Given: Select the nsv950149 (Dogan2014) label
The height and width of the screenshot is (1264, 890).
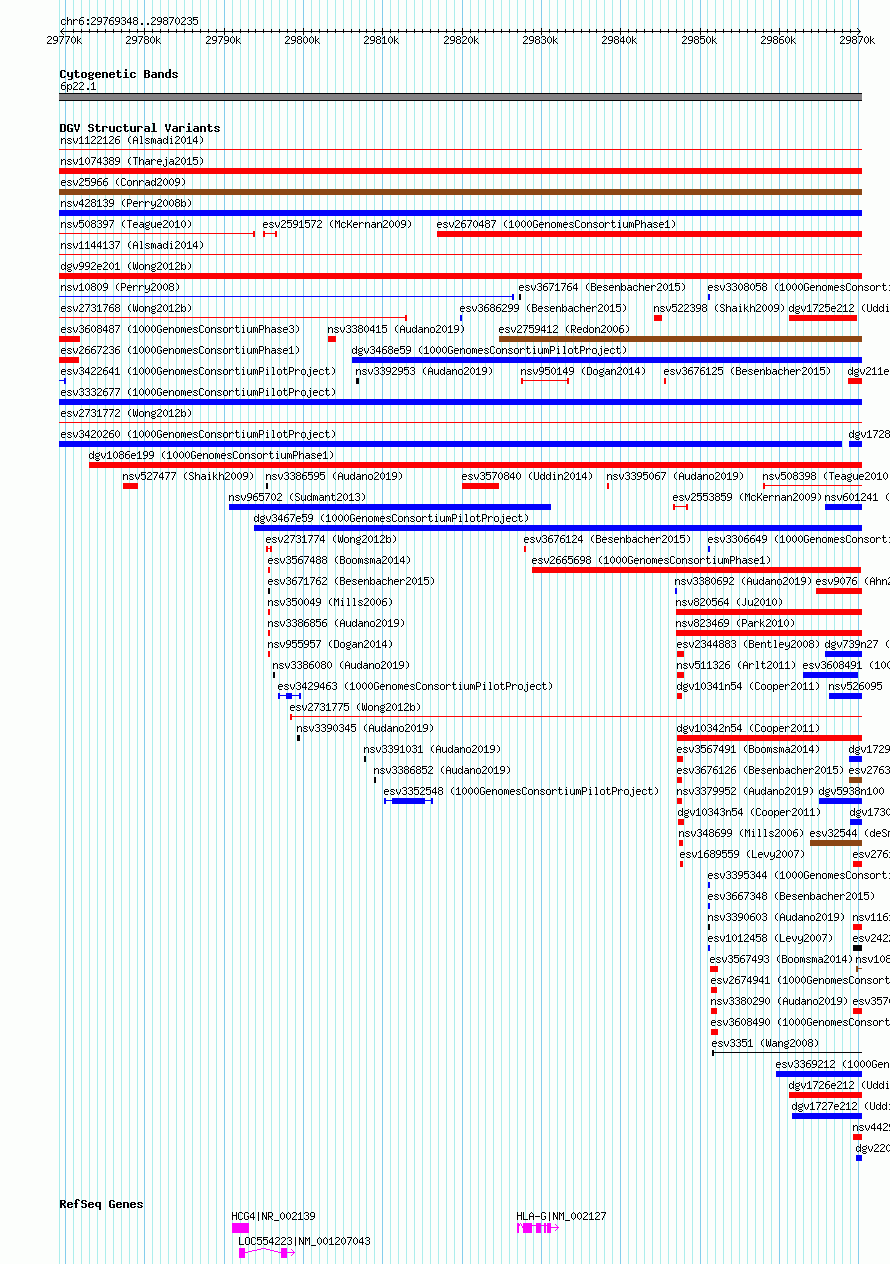Looking at the screenshot, I should [x=583, y=371].
